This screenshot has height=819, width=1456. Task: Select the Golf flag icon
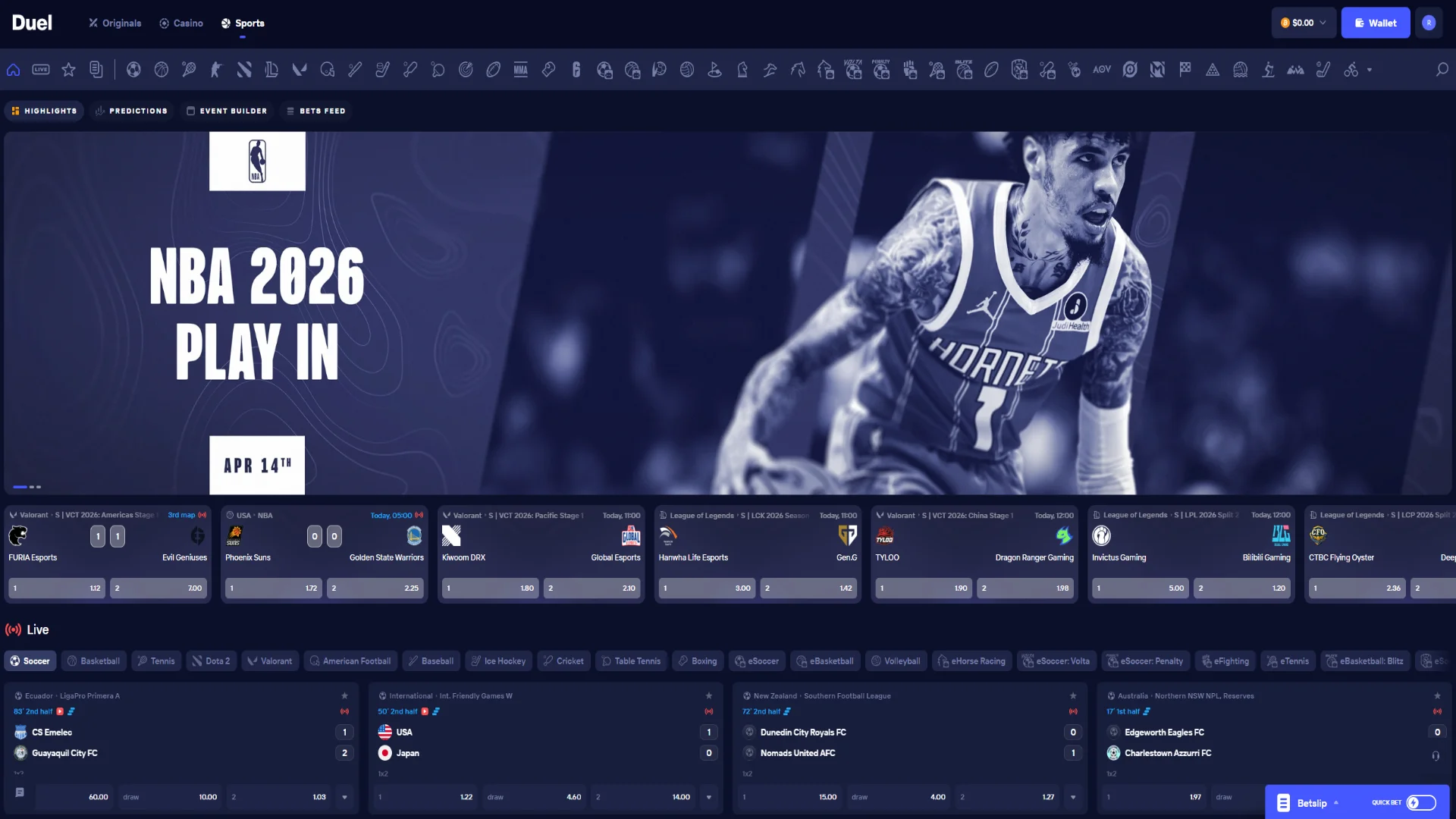coord(714,70)
